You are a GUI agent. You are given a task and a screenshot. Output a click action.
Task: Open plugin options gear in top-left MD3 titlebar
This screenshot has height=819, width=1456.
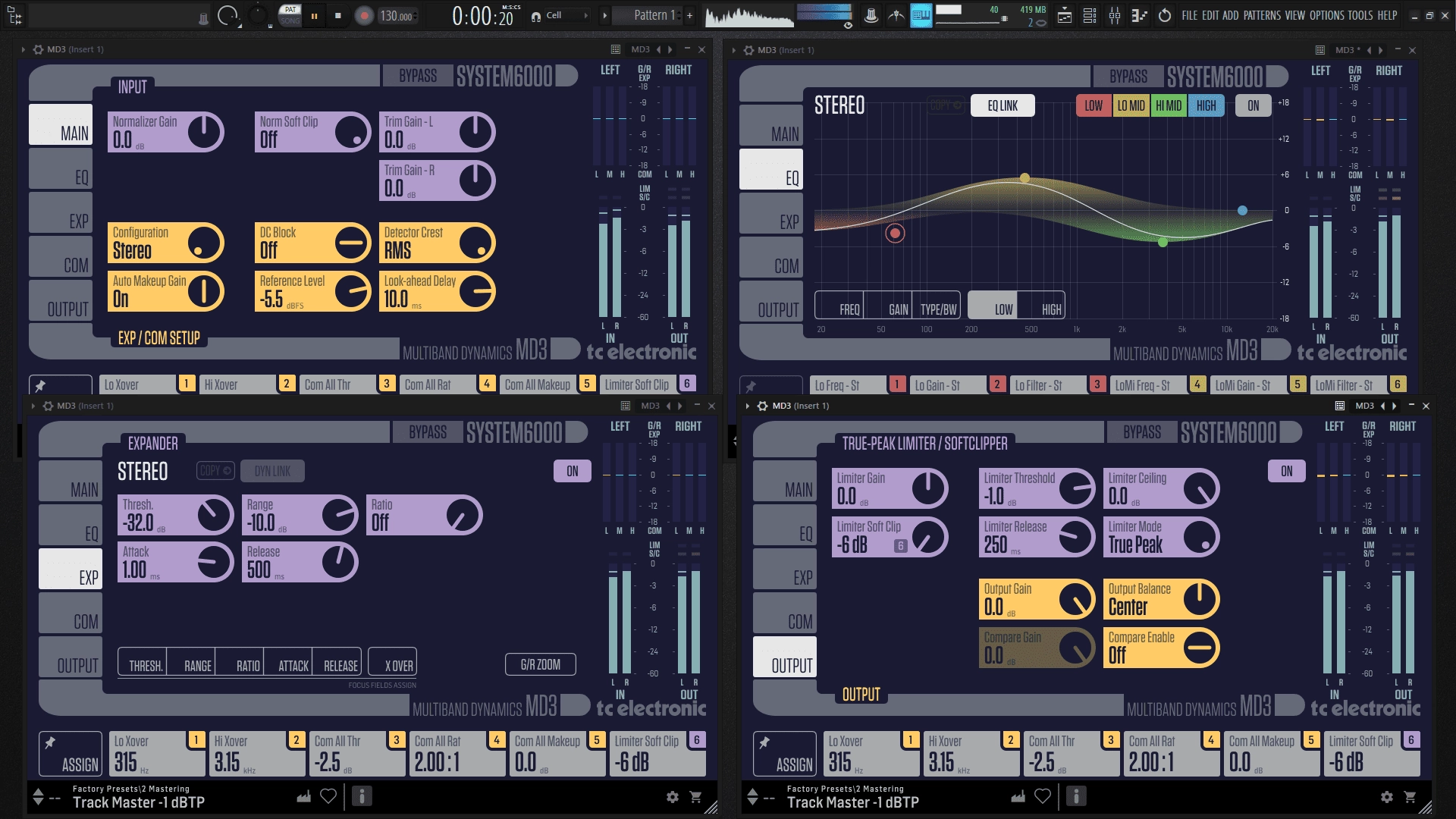click(38, 49)
